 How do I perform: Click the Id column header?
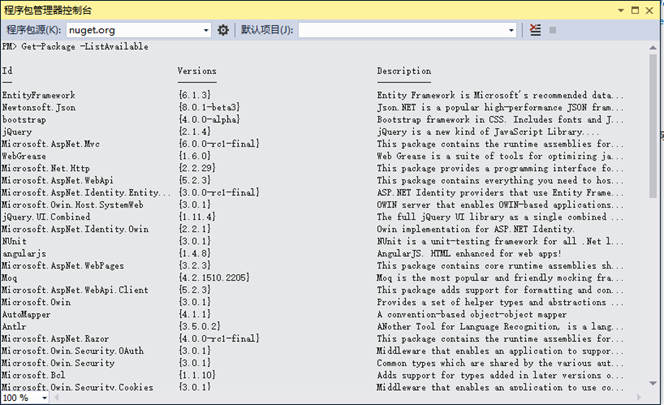pyautogui.click(x=7, y=71)
